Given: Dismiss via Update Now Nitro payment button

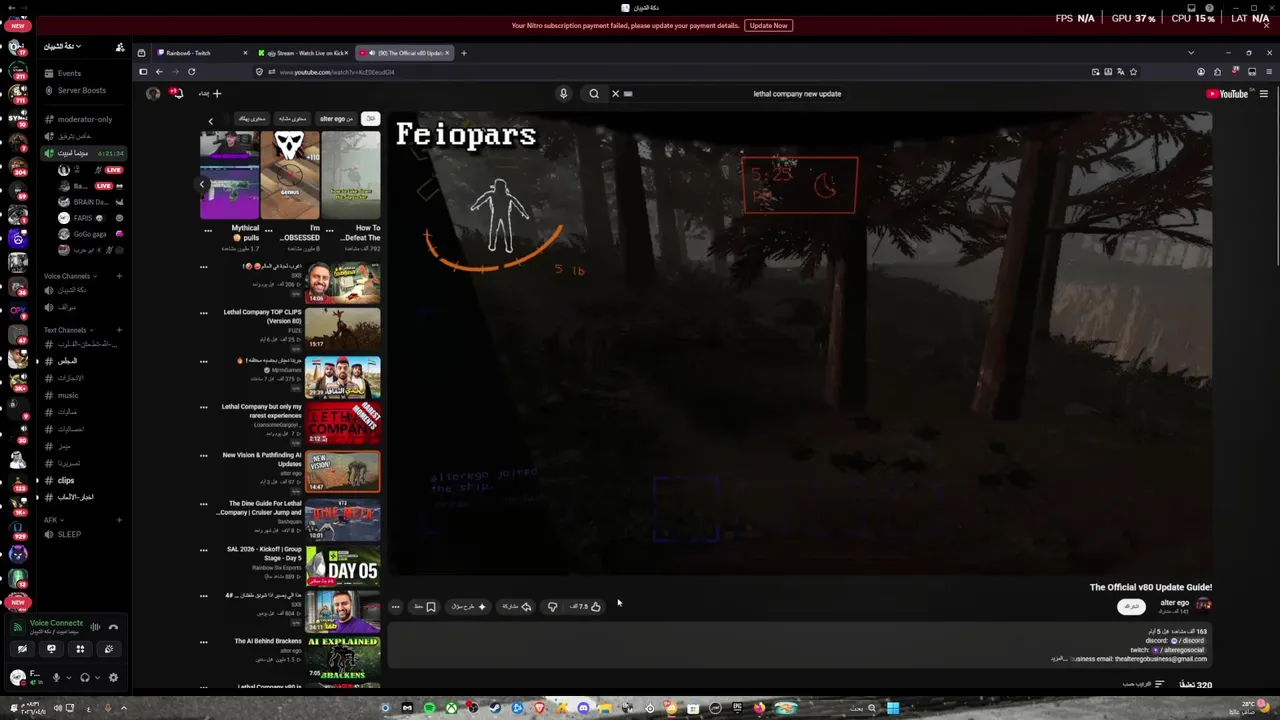Looking at the screenshot, I should [768, 25].
